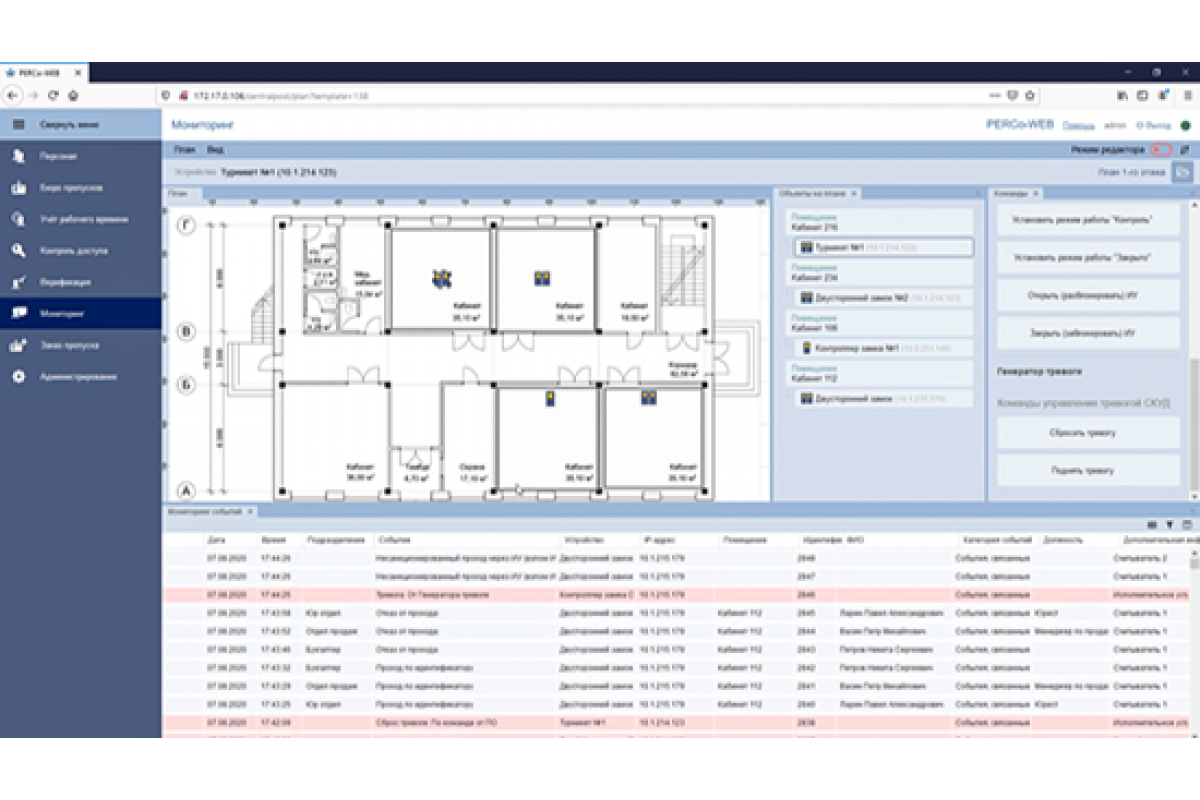1200x800 pixels.
Task: Click the Установить режим работы "Закрыто" button
Action: pyautogui.click(x=1088, y=258)
